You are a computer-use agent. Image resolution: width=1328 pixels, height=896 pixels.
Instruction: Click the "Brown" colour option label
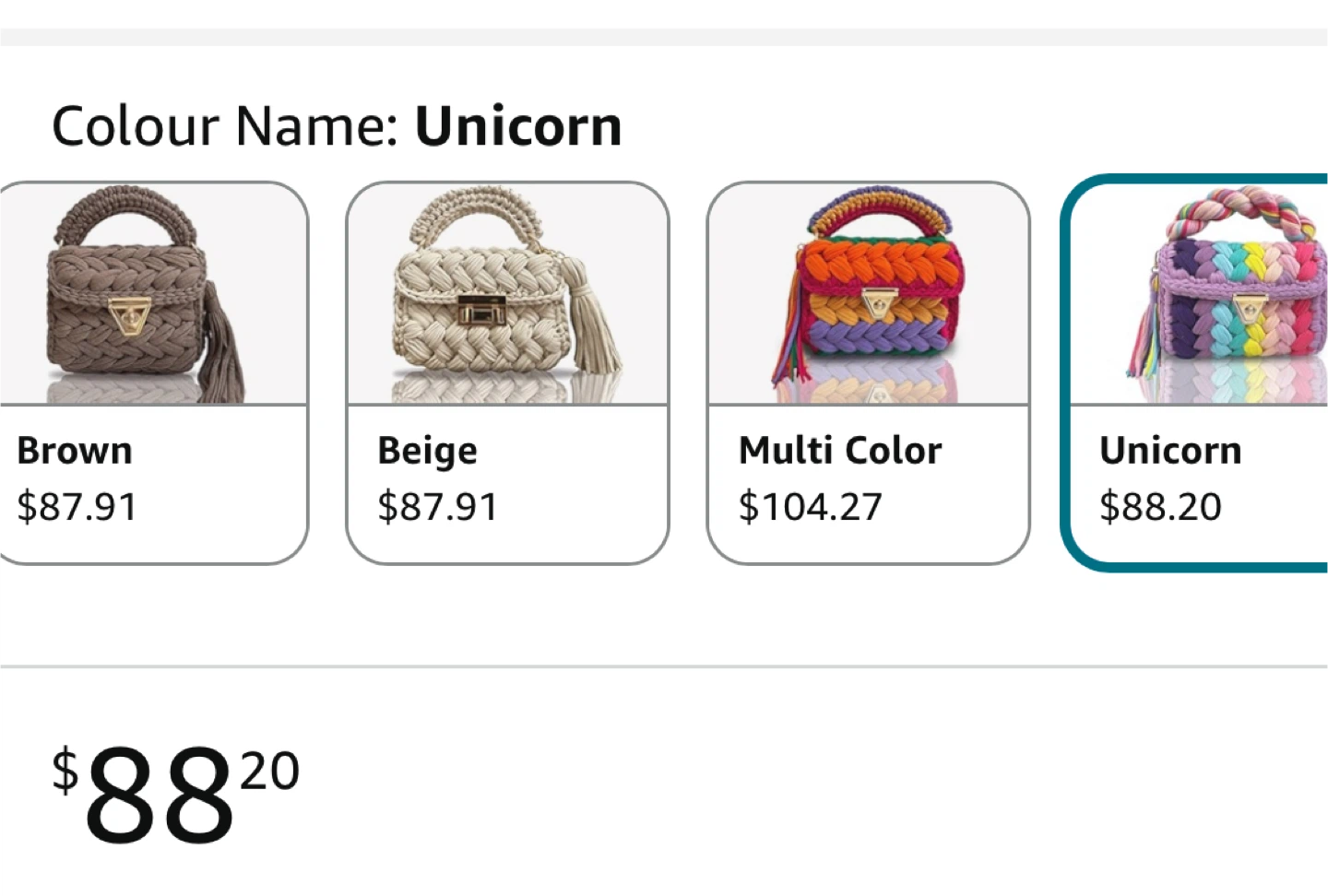pyautogui.click(x=75, y=451)
